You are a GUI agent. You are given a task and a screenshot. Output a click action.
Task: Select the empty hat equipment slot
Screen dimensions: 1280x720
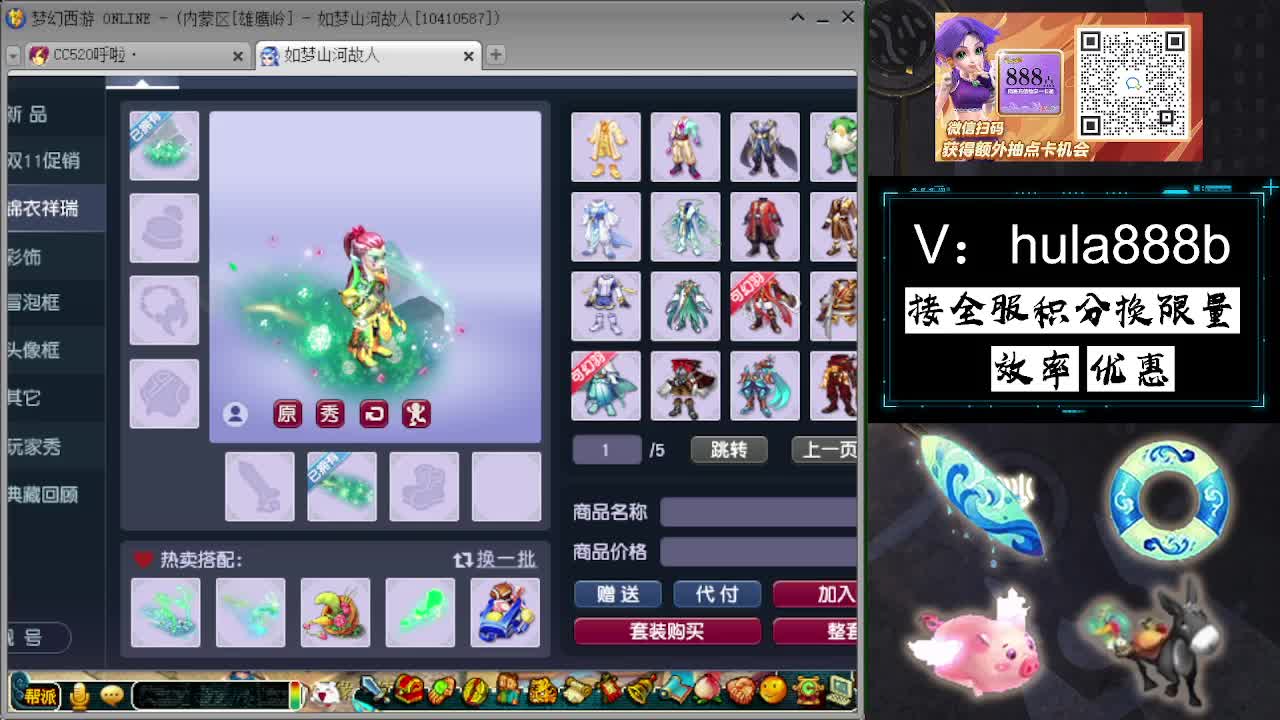pyautogui.click(x=164, y=228)
